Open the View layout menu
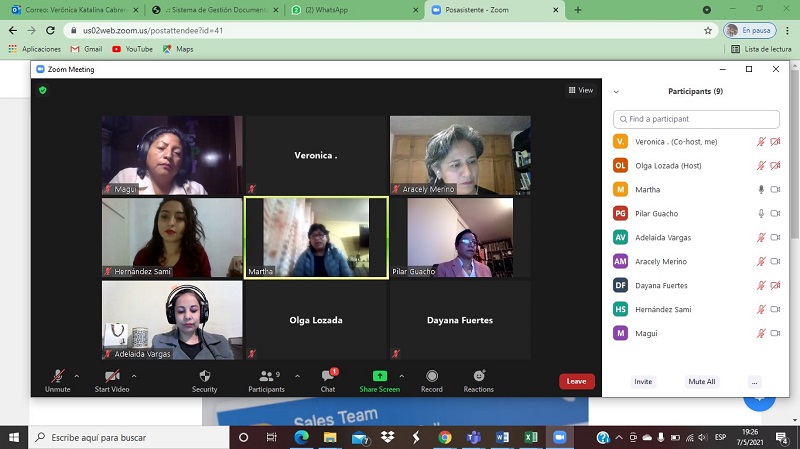The image size is (800, 449). (579, 90)
